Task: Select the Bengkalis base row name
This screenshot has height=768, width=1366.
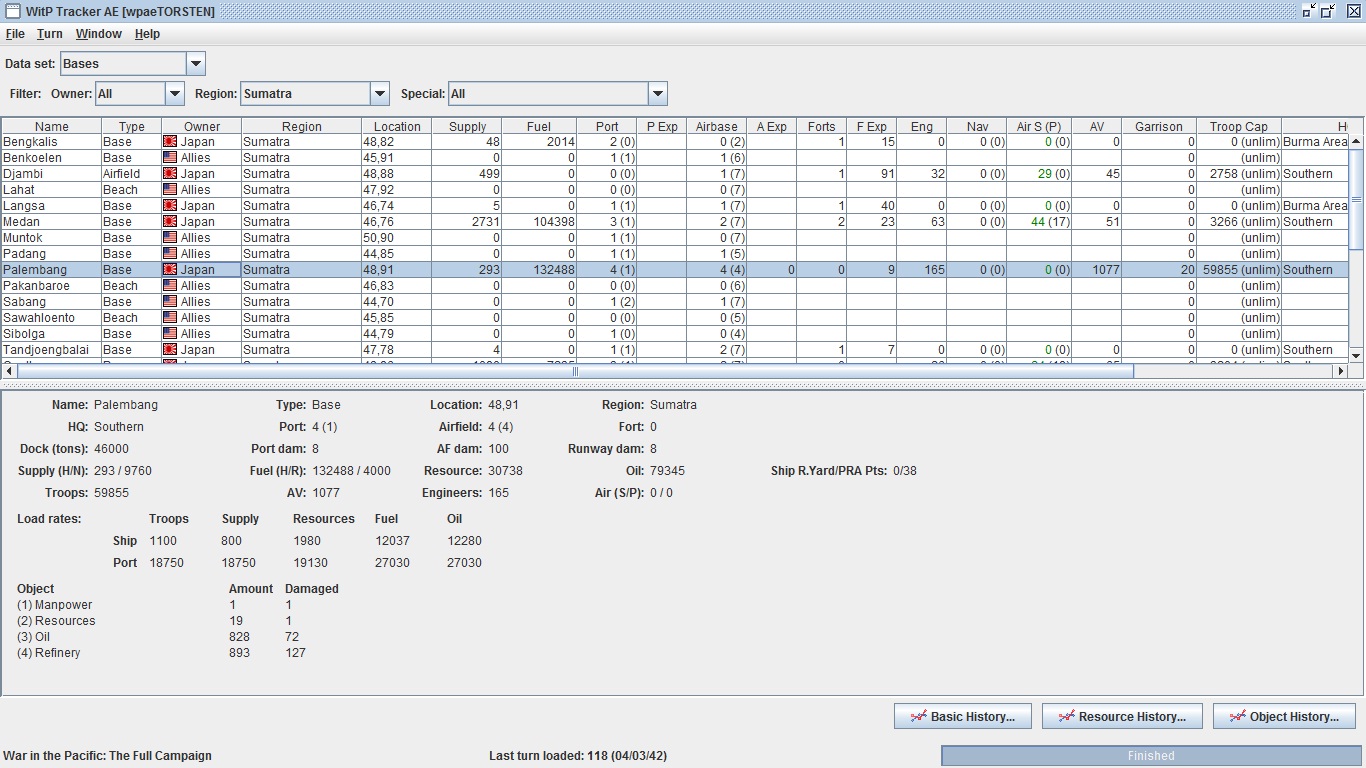Action: coord(51,142)
